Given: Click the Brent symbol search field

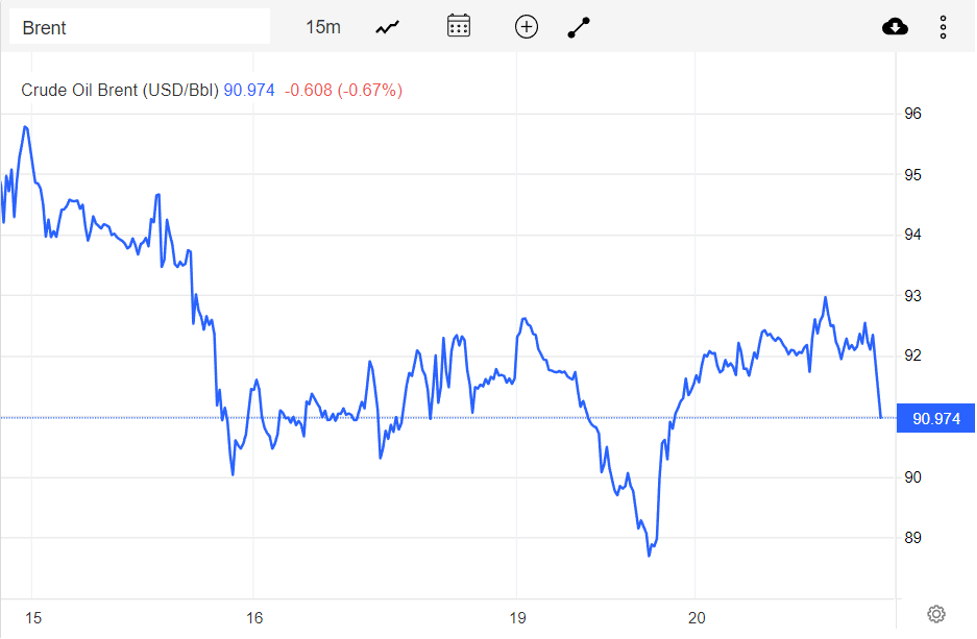Looking at the screenshot, I should tap(140, 27).
